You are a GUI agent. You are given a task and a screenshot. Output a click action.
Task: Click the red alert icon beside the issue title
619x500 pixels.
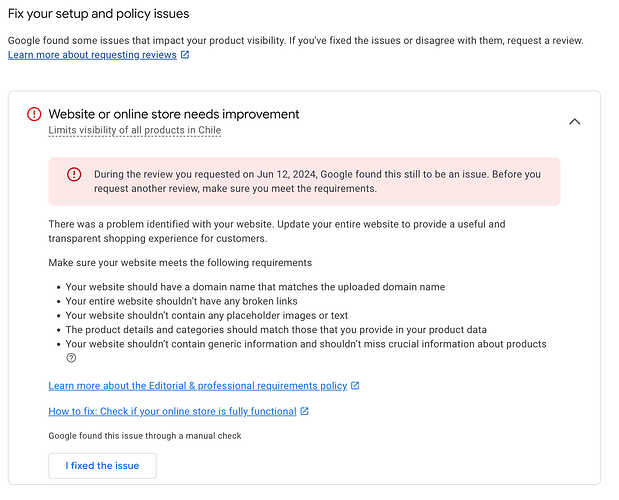pyautogui.click(x=34, y=115)
